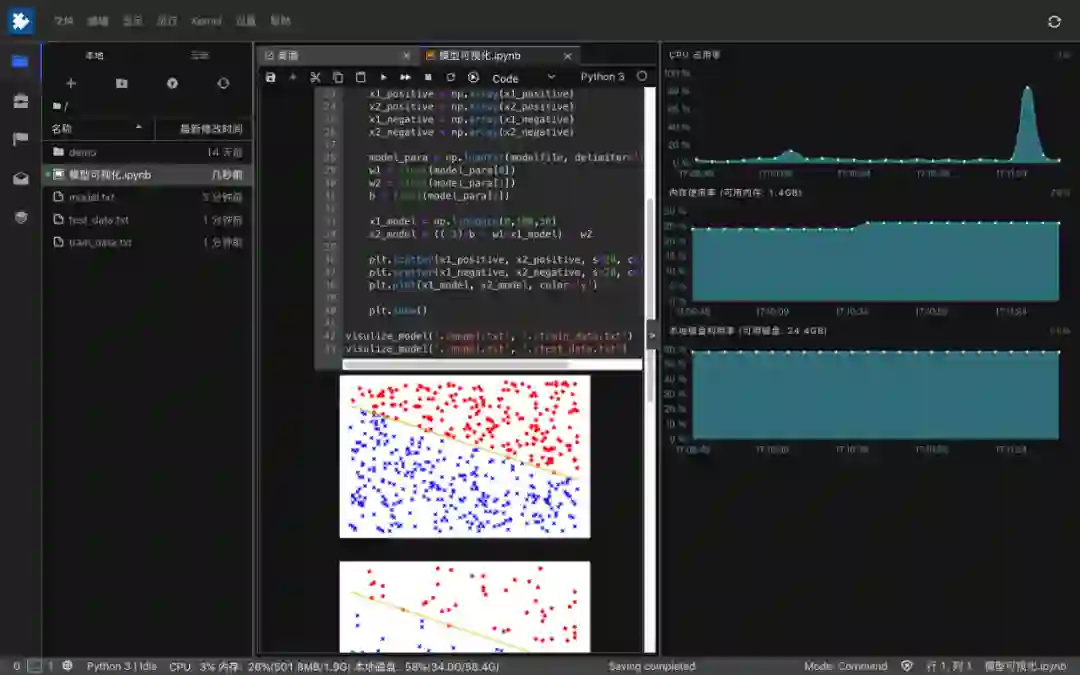
Task: Click the Stop kernel square icon
Action: pos(428,77)
